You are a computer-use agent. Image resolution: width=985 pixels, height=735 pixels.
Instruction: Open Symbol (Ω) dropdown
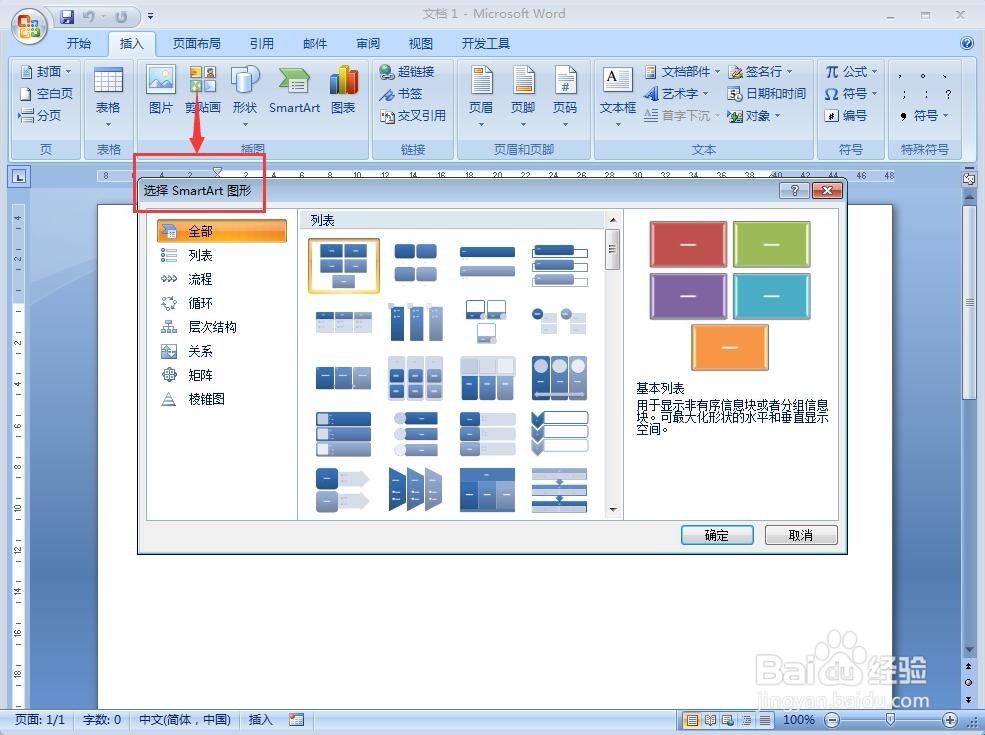[851, 94]
